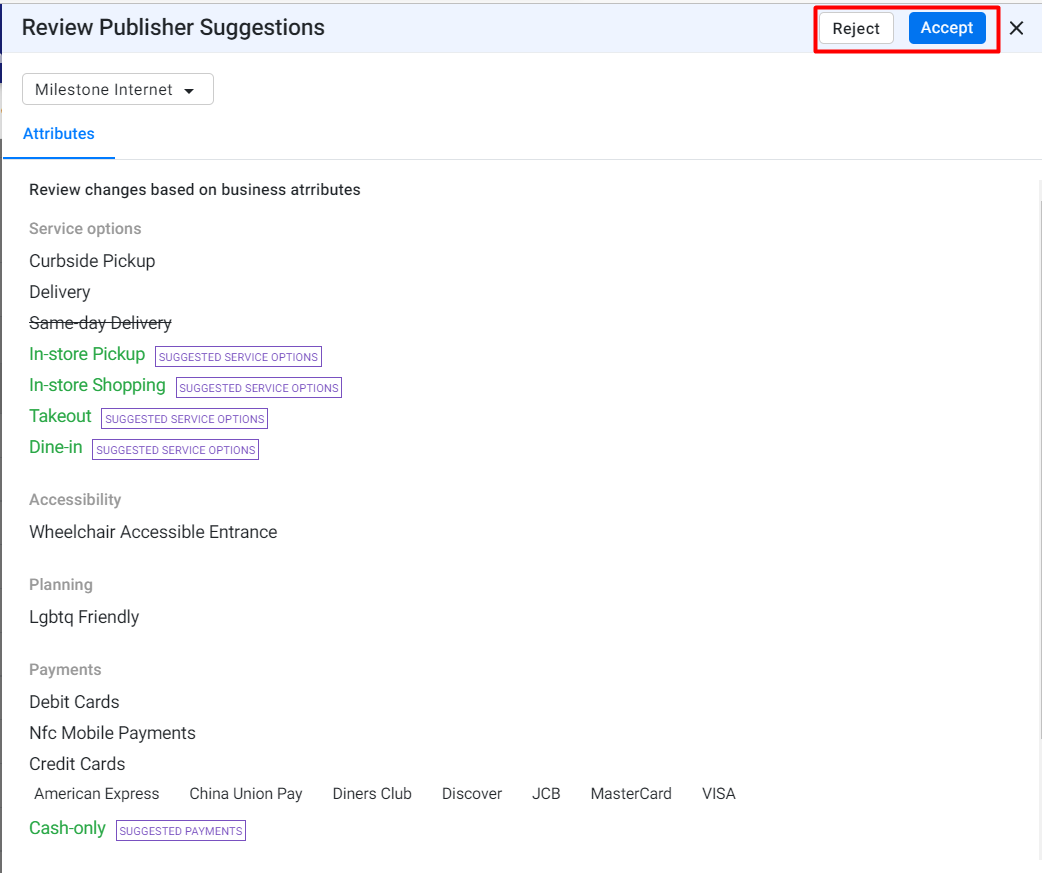Select the Lgbtq Friendly attribute
This screenshot has width=1042, height=873.
[84, 617]
